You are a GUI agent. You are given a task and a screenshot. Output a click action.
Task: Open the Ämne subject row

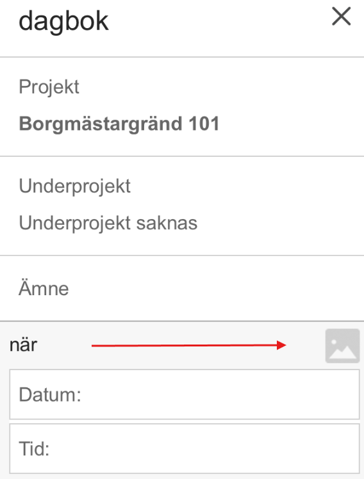coord(182,288)
